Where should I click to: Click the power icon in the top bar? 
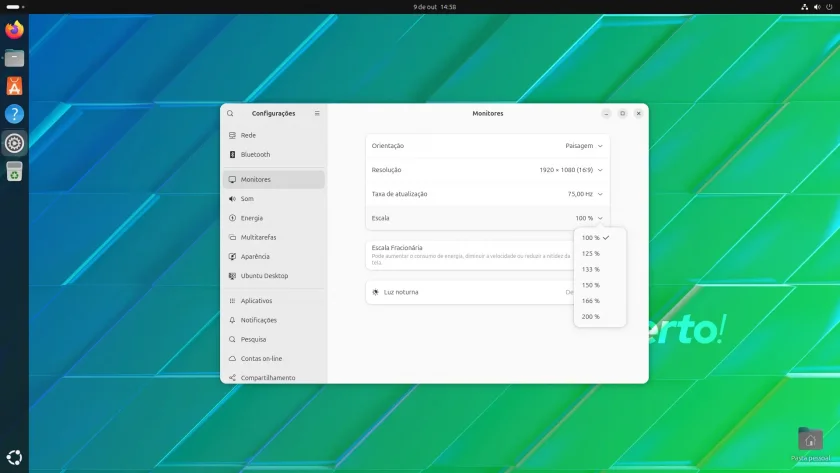tap(829, 7)
